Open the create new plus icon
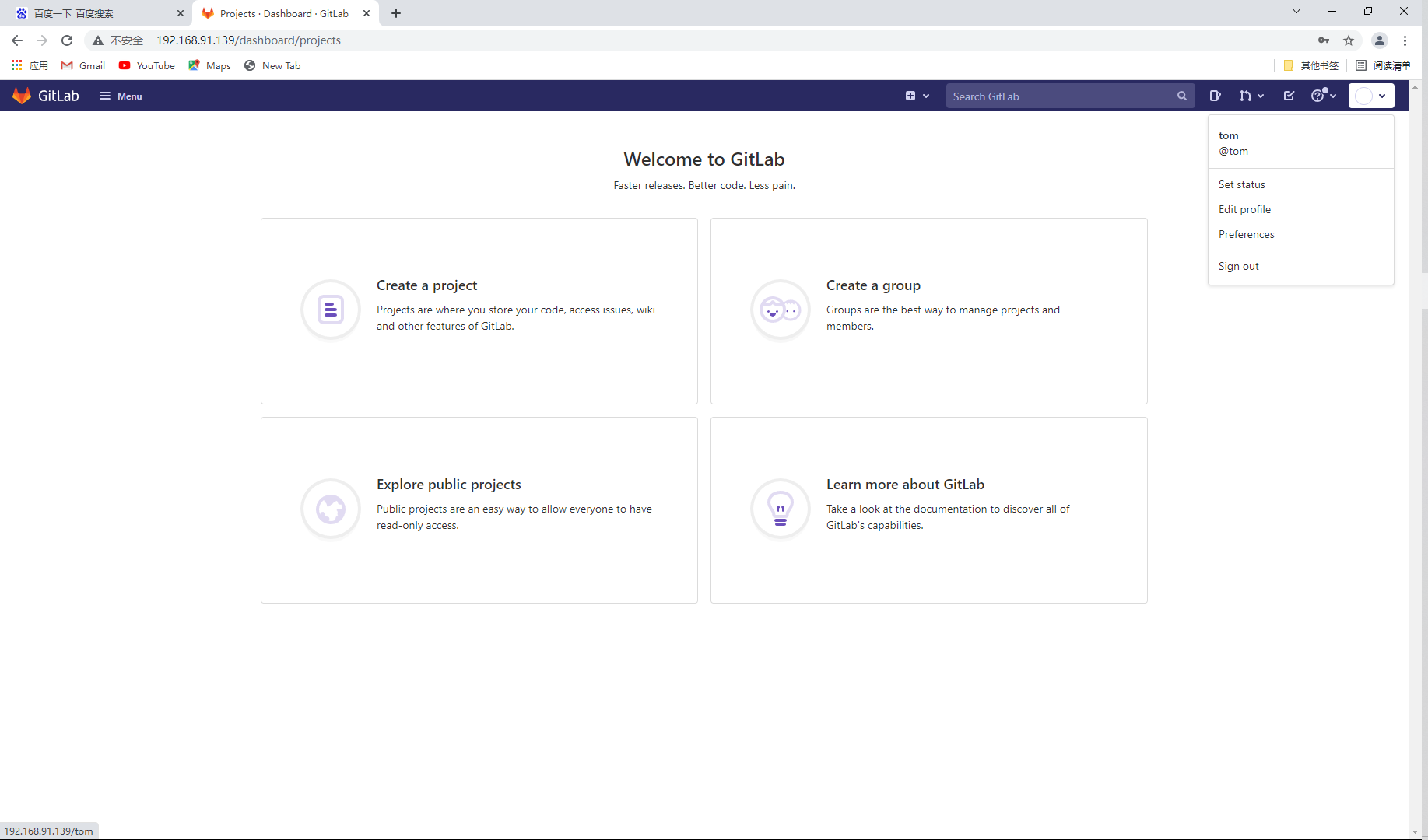This screenshot has height=840, width=1428. tap(910, 96)
